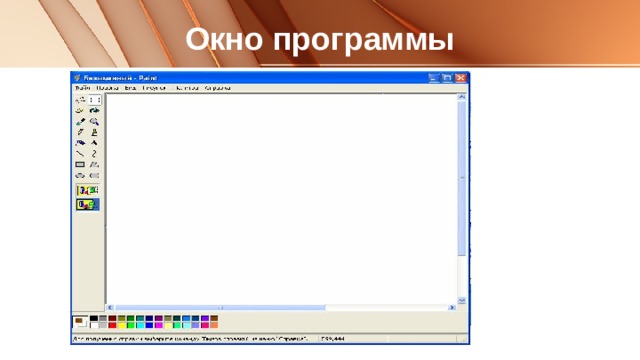Pick the light gray palette color
The height and width of the screenshot is (360, 640).
[103, 325]
